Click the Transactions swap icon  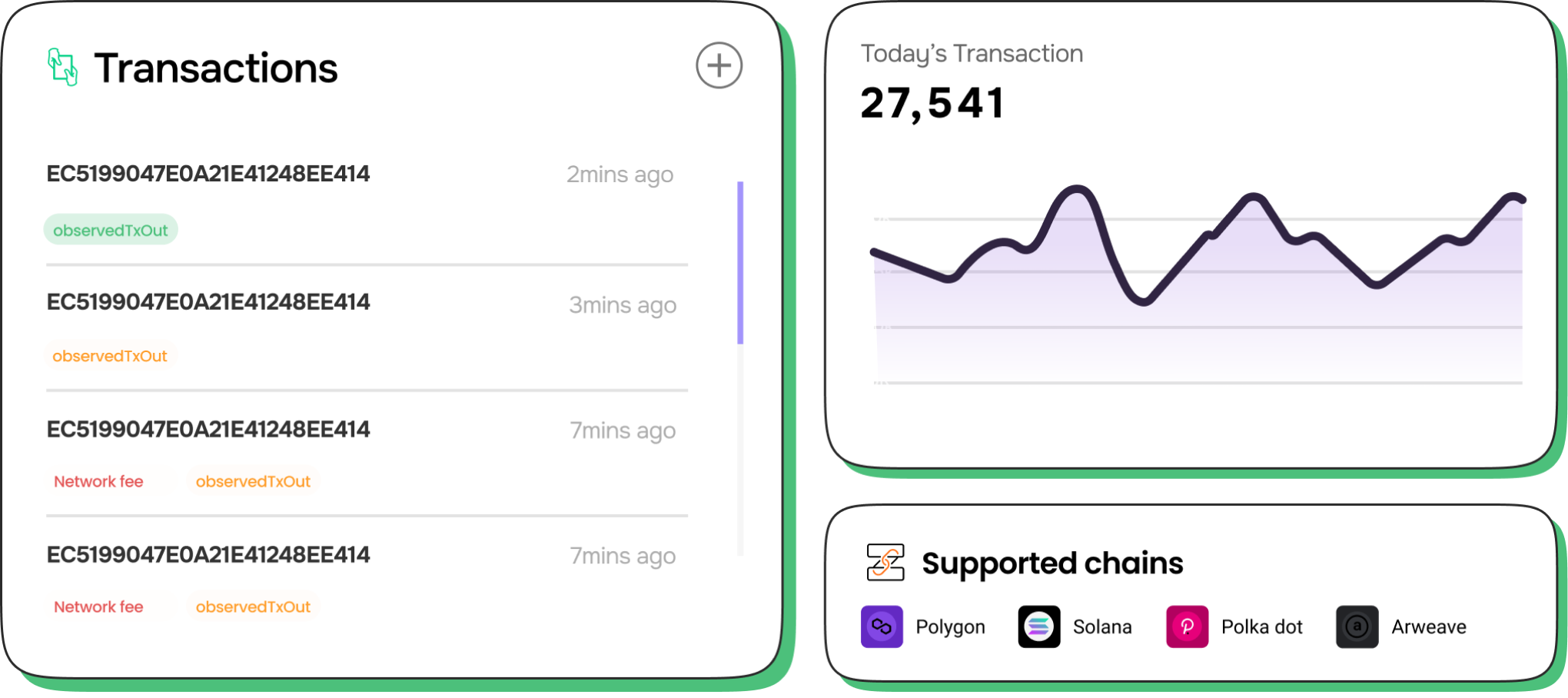click(x=62, y=67)
